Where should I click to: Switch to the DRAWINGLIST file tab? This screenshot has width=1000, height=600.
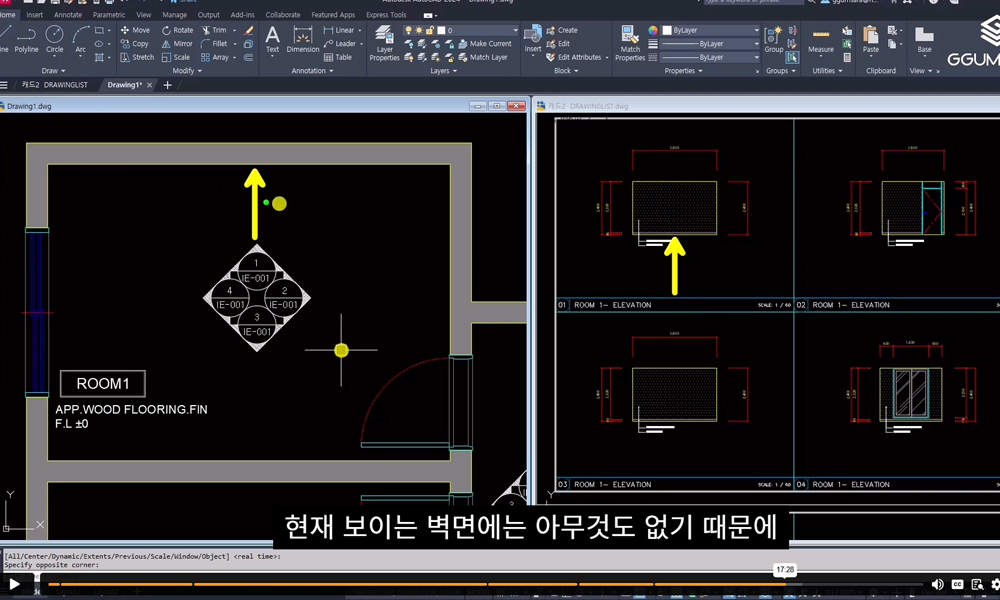coord(55,85)
